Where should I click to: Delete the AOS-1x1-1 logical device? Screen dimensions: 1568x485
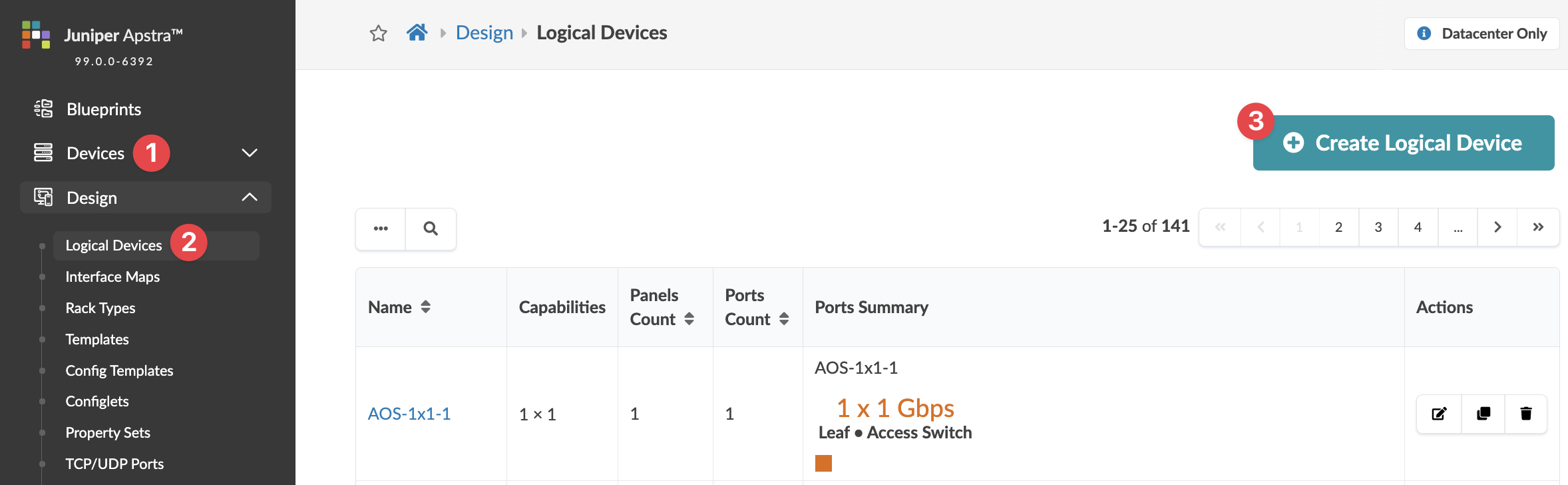[x=1526, y=414]
